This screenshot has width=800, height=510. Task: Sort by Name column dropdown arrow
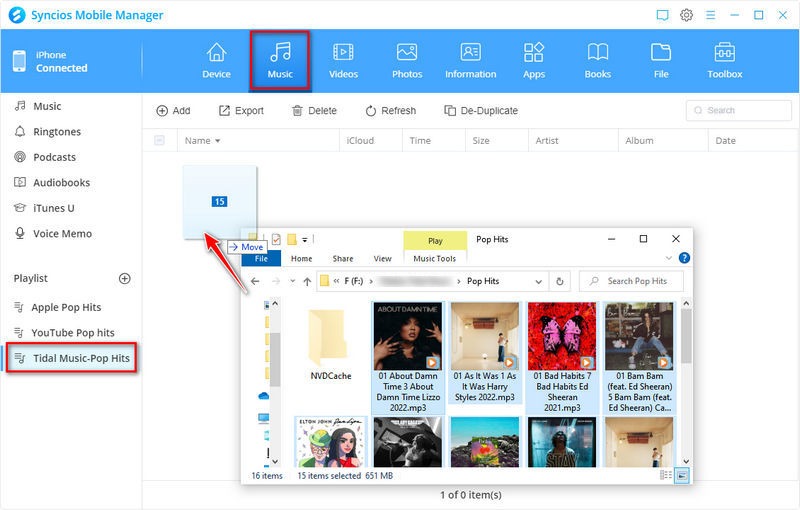pyautogui.click(x=217, y=141)
